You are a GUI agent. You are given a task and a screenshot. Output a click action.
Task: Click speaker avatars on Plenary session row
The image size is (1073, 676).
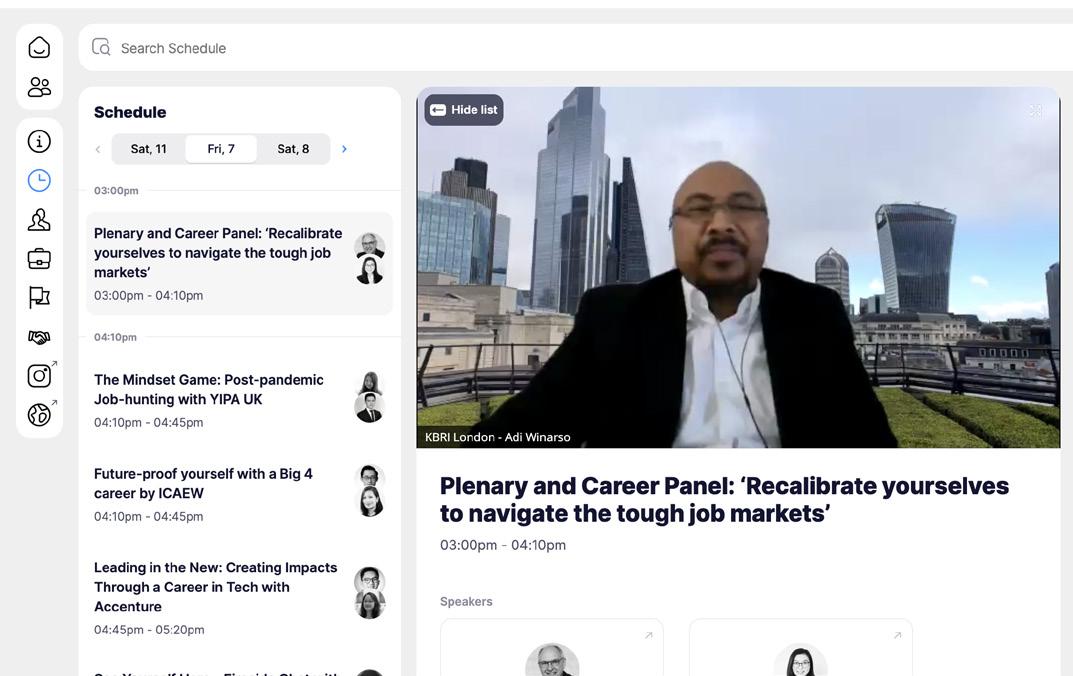(370, 259)
